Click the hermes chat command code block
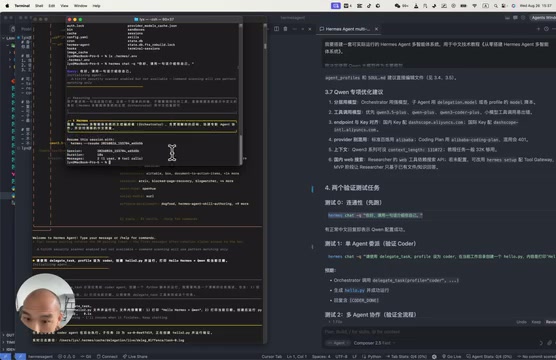Screen dimensions: 556x360 coord(375,215)
